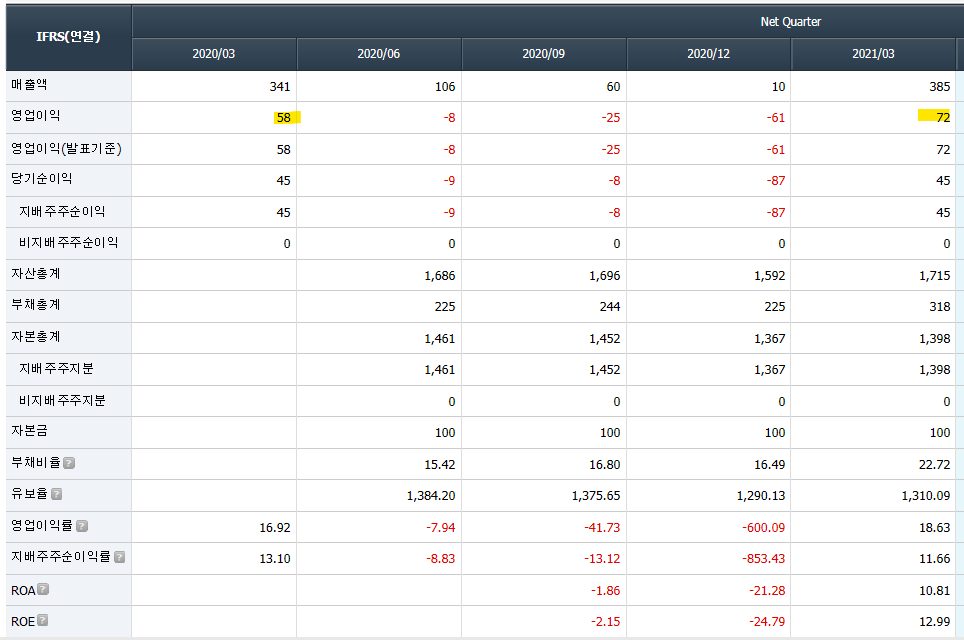Click the question mark next to 영업이익률

click(82, 526)
